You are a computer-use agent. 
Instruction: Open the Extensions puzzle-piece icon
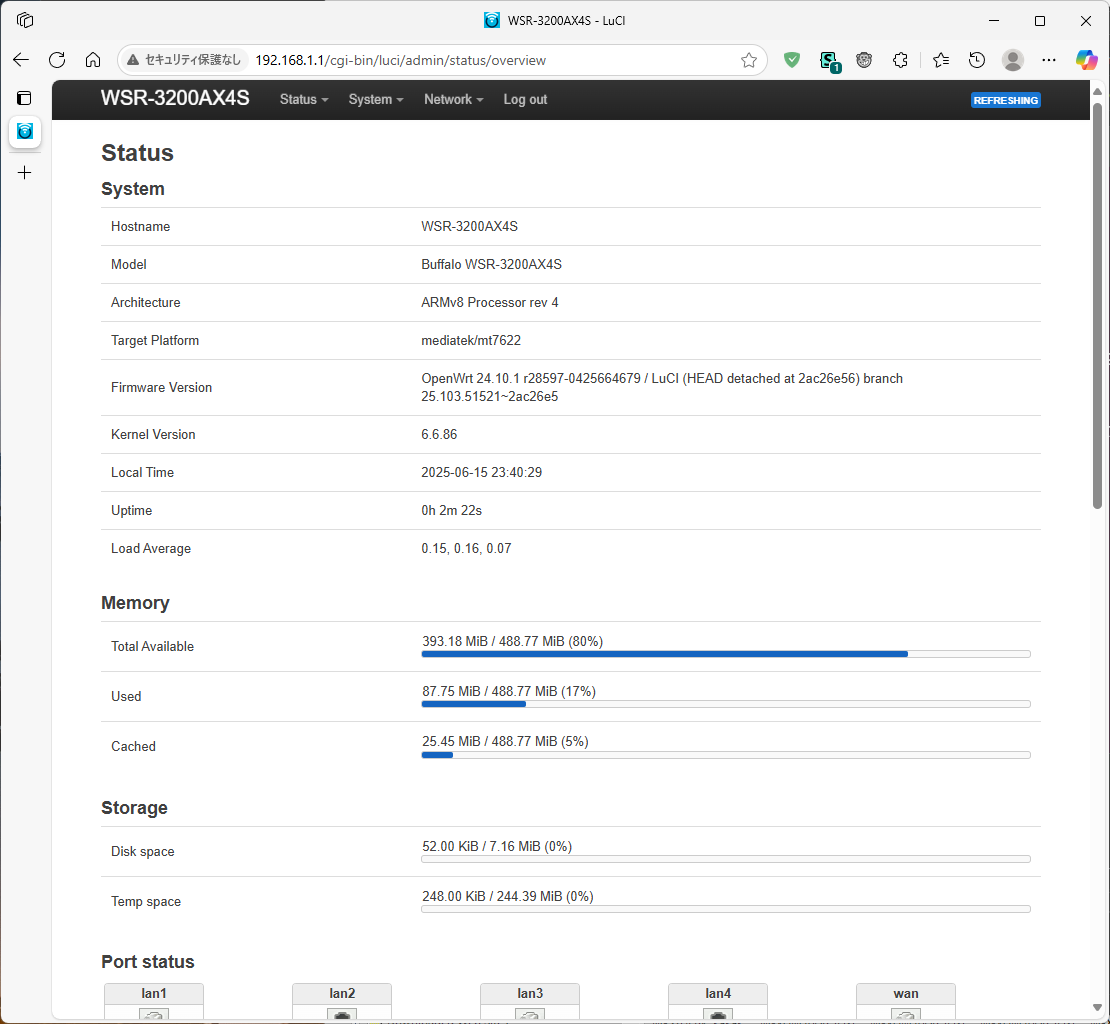[x=900, y=60]
